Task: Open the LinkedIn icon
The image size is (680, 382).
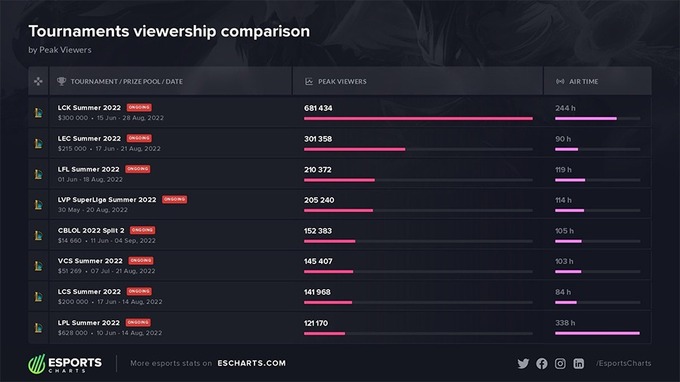Action: pos(579,363)
